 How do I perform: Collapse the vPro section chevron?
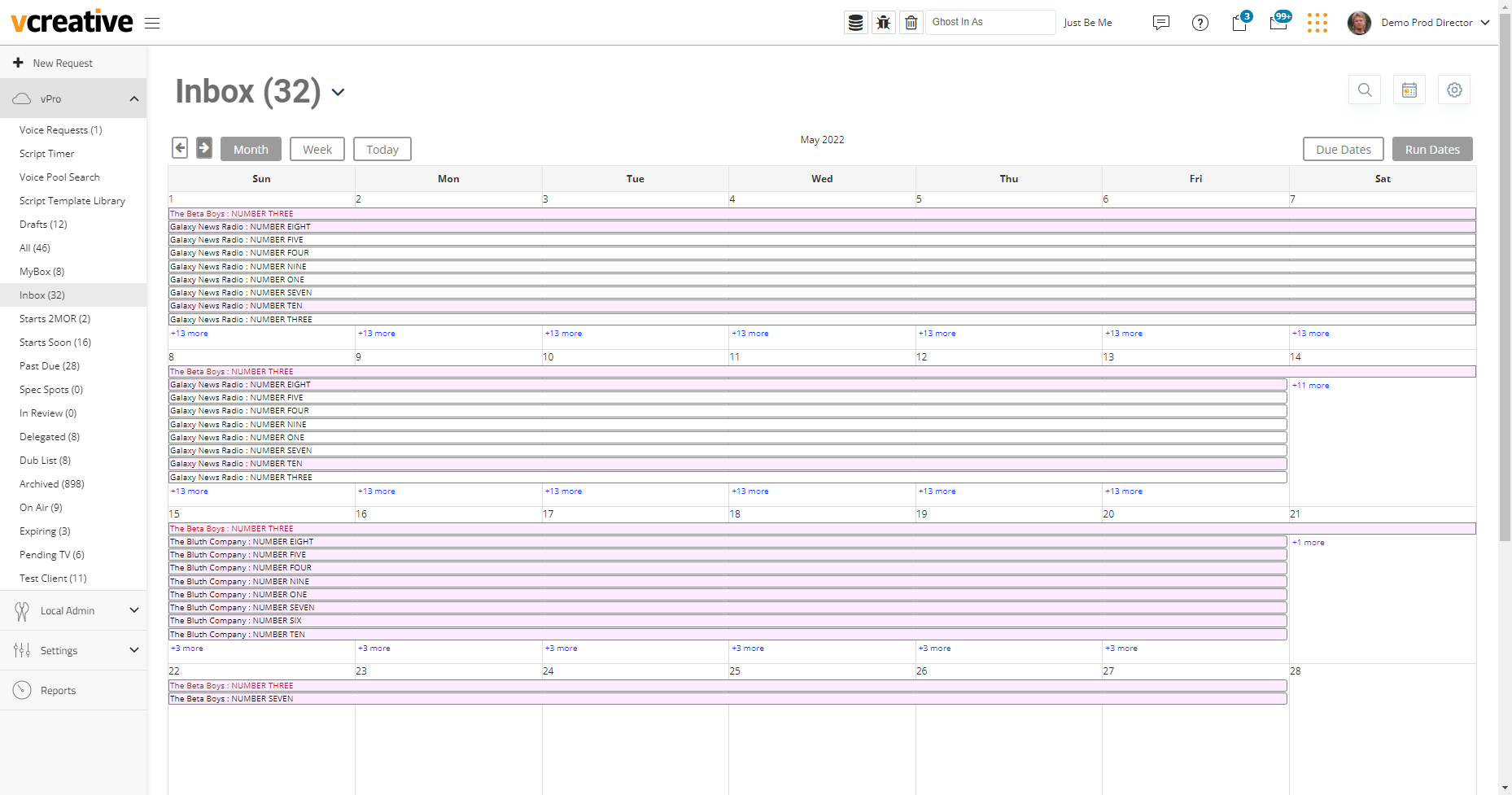click(x=134, y=98)
